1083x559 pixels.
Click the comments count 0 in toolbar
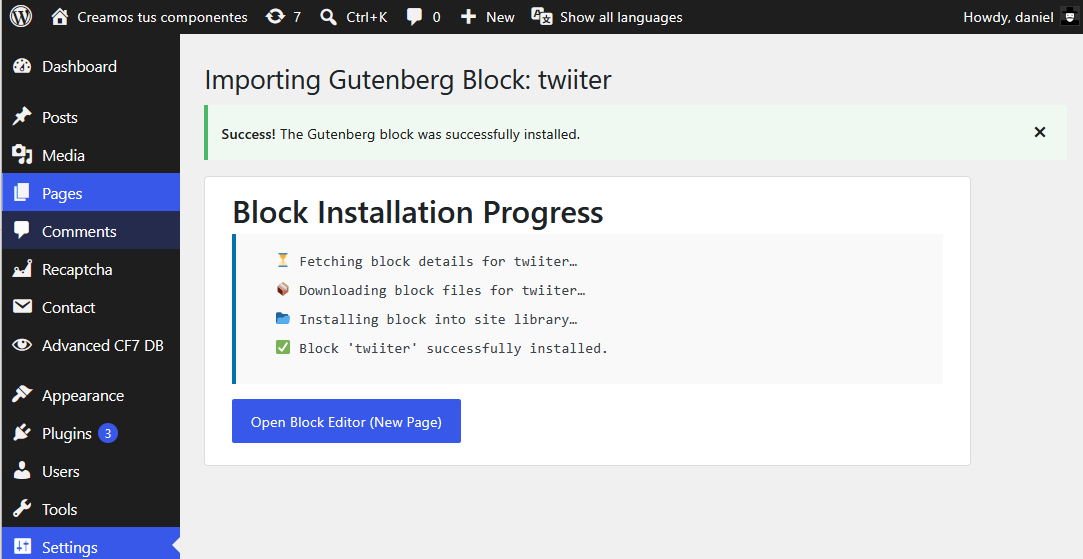tap(437, 17)
